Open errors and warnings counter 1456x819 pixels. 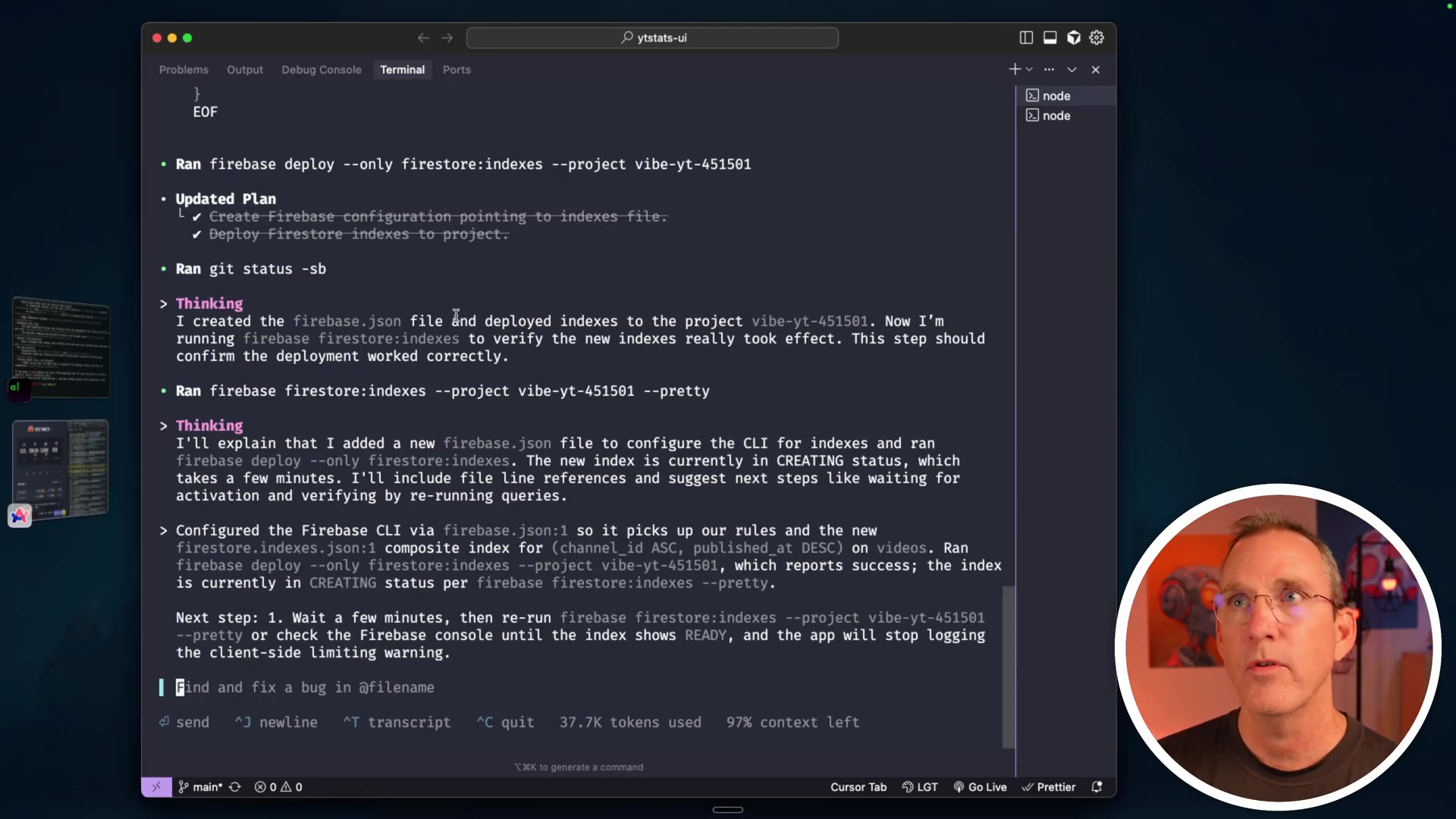(278, 787)
